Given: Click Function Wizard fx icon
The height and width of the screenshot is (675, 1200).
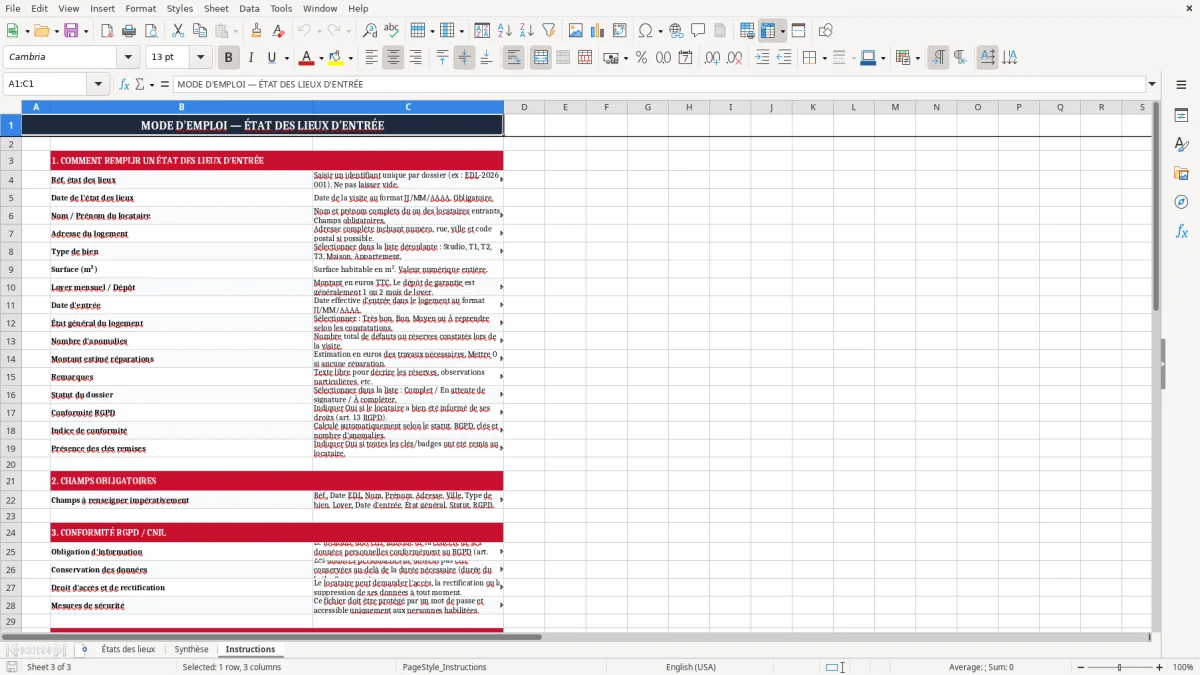Looking at the screenshot, I should pyautogui.click(x=125, y=84).
